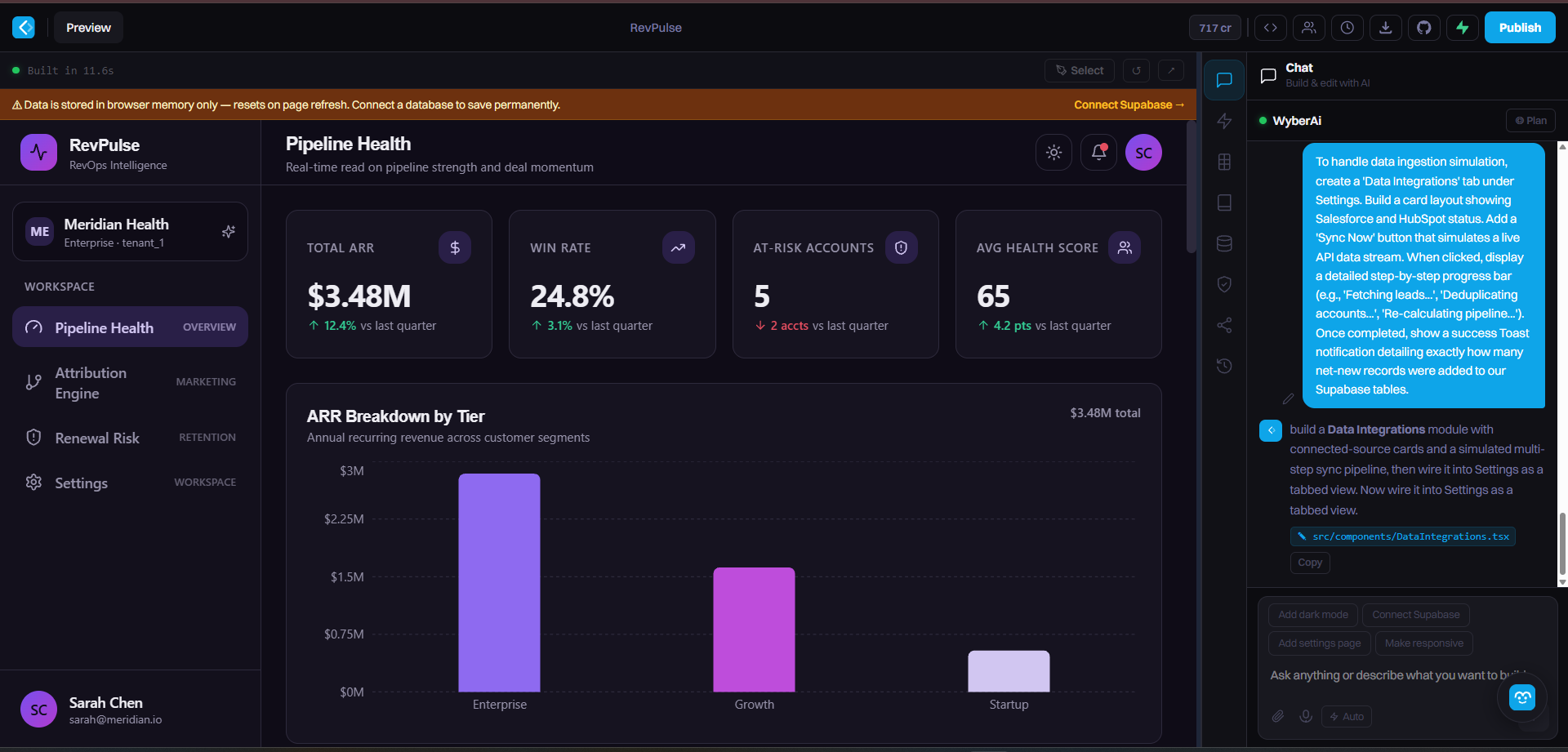Expand the Meridian Health workspace switcher

(130, 232)
